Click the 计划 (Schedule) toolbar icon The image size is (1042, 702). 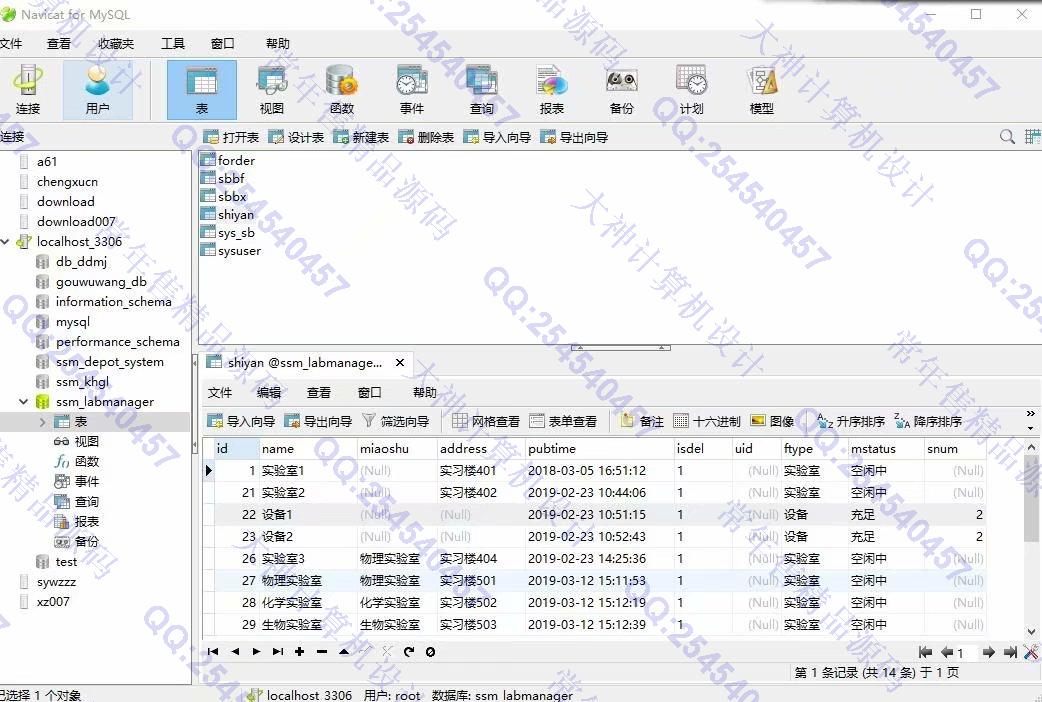click(x=691, y=89)
